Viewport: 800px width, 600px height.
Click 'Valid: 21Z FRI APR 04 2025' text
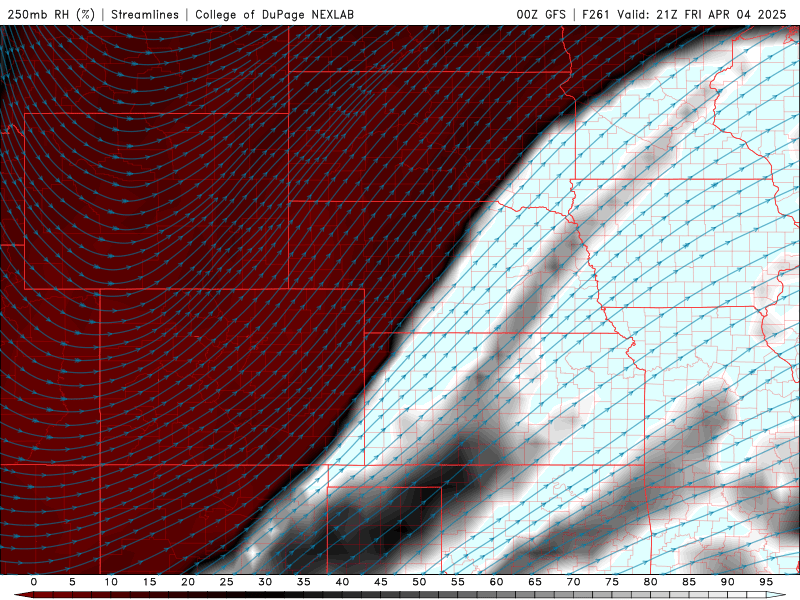coord(702,14)
